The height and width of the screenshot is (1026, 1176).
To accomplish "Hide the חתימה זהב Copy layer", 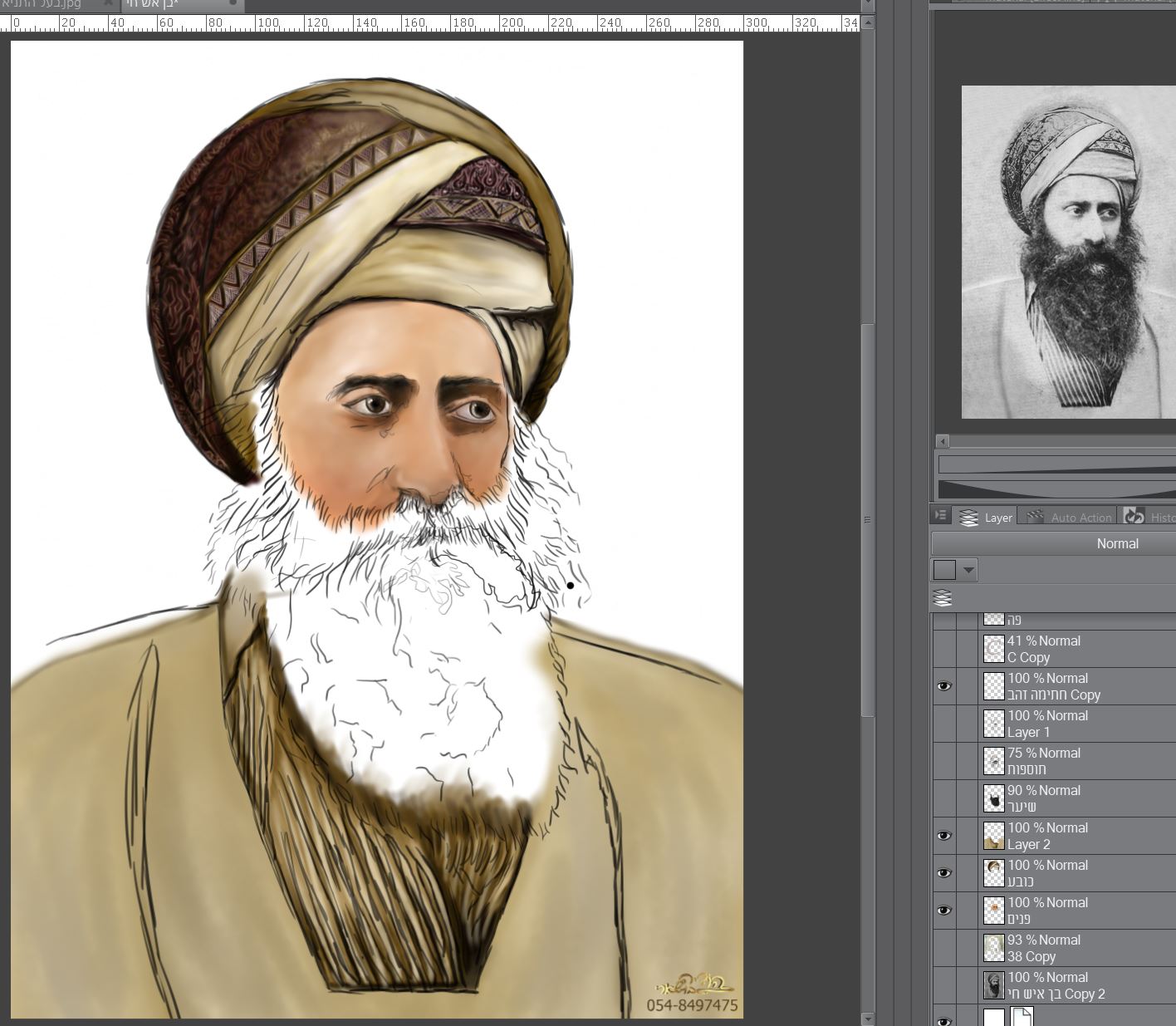I will pos(944,686).
